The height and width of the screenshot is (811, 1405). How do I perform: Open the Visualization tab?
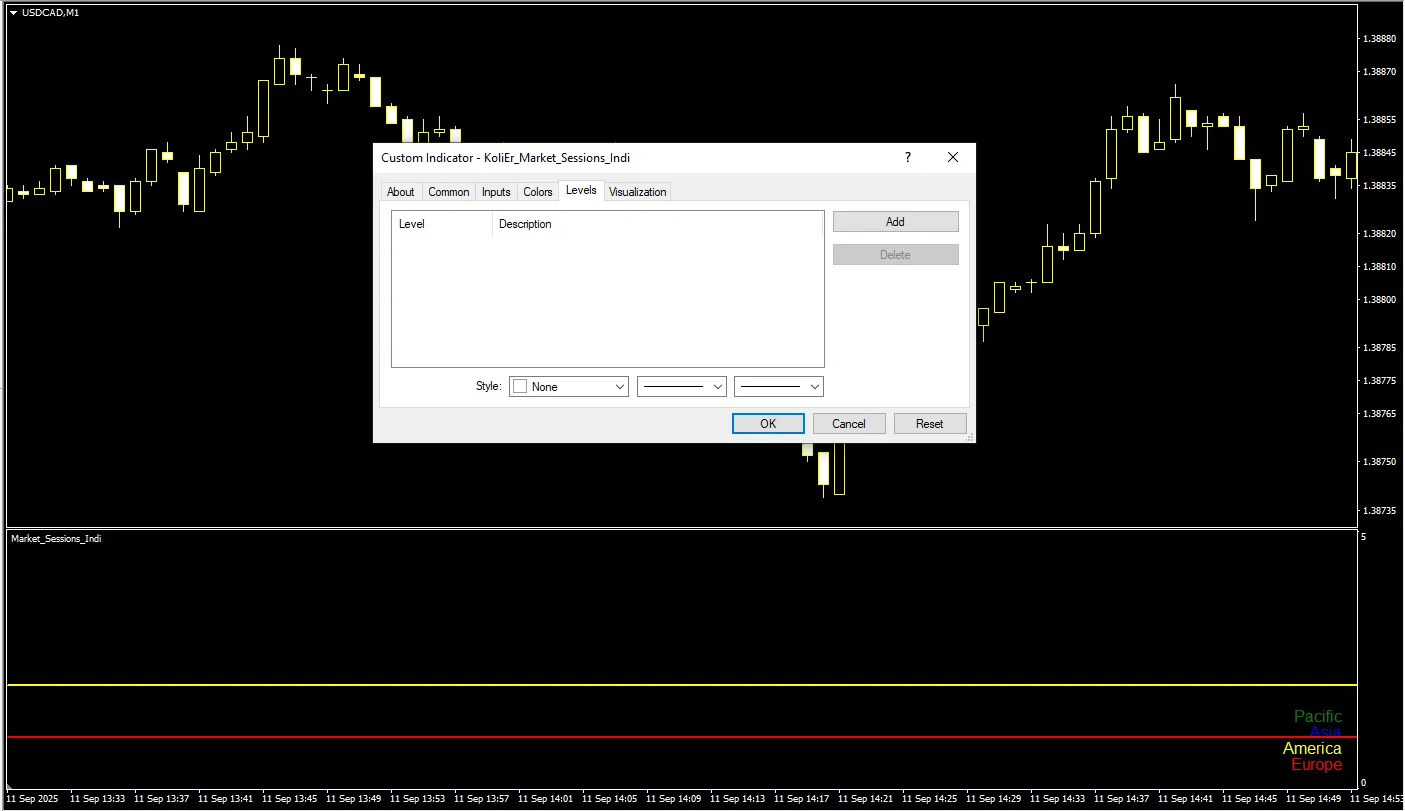(637, 192)
